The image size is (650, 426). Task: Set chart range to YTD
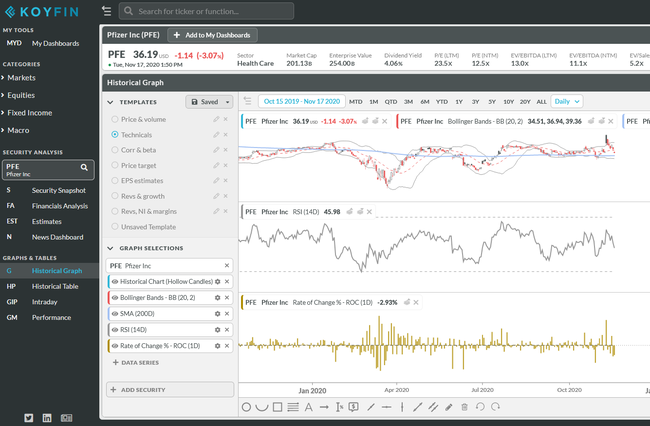pyautogui.click(x=442, y=102)
